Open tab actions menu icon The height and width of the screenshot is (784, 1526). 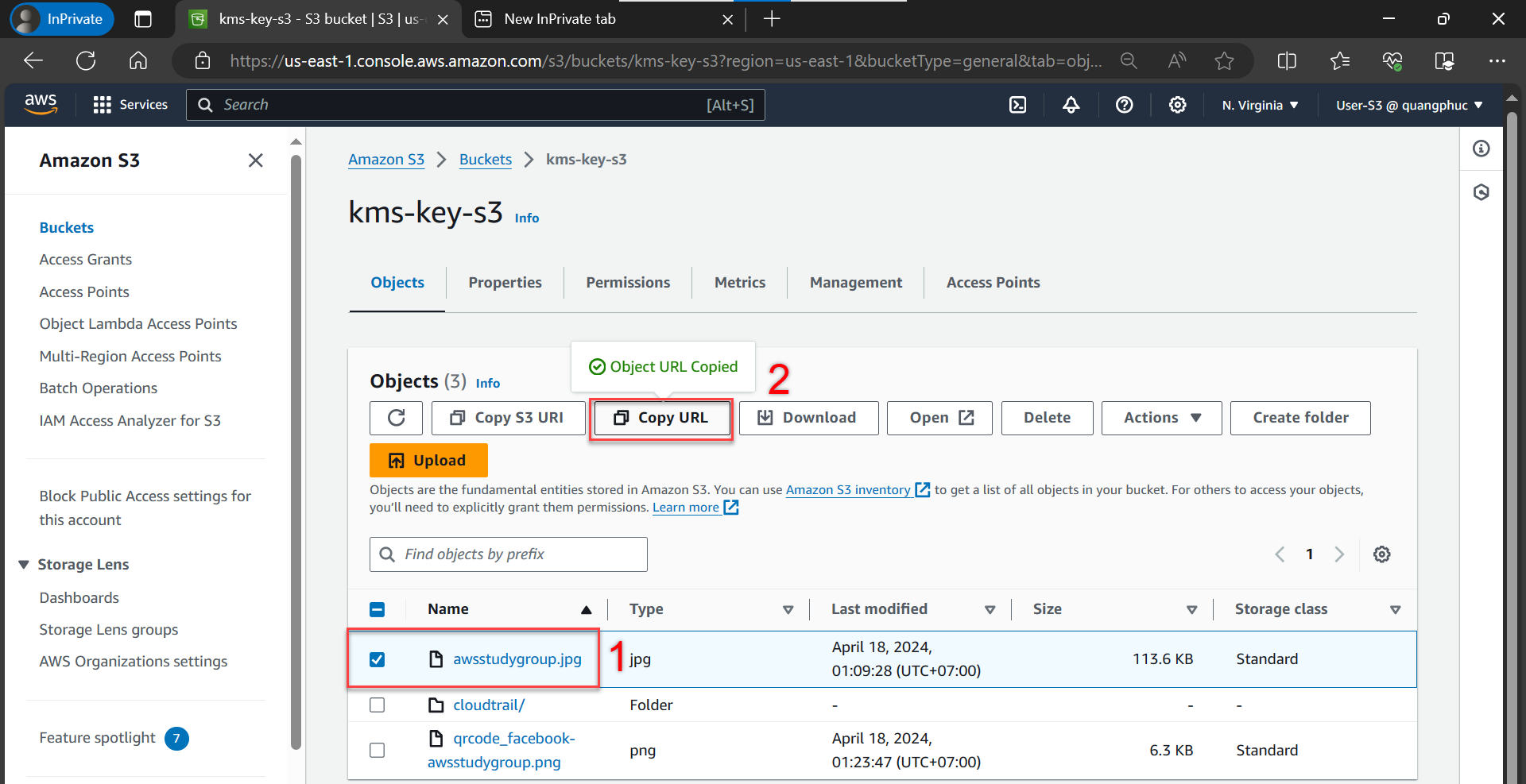[143, 19]
